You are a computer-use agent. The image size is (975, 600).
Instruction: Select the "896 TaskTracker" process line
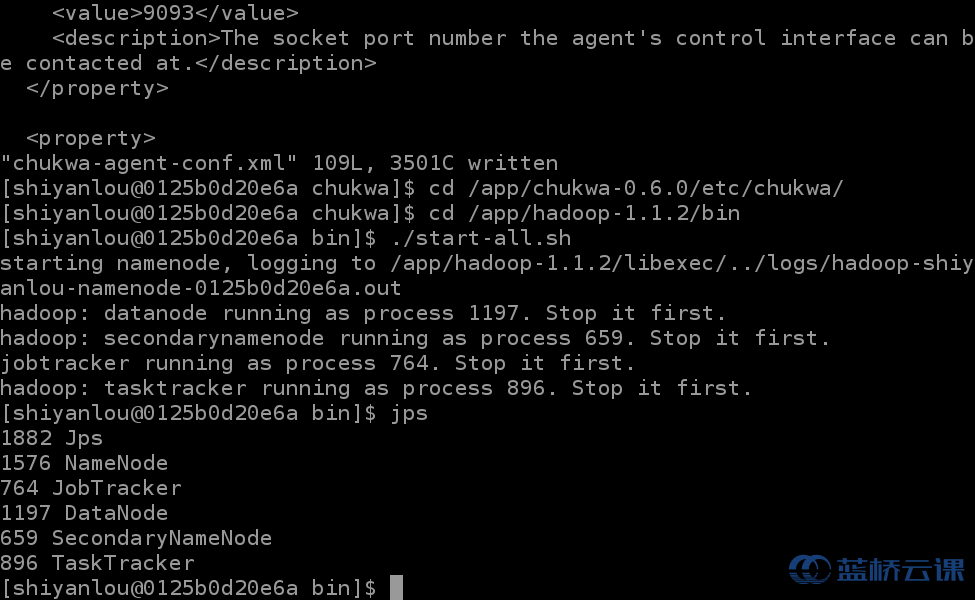coord(97,563)
